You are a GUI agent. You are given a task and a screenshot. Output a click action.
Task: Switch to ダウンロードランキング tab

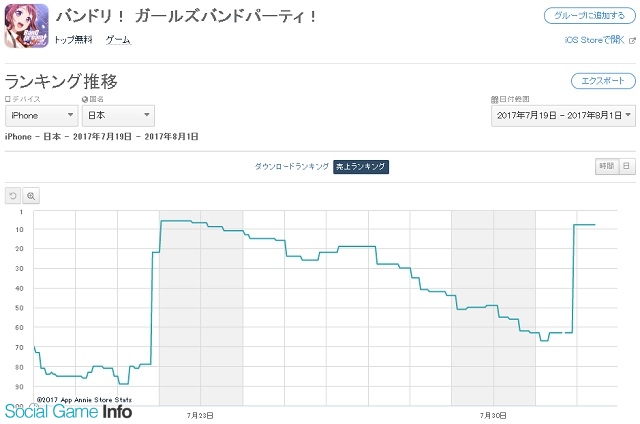point(291,166)
